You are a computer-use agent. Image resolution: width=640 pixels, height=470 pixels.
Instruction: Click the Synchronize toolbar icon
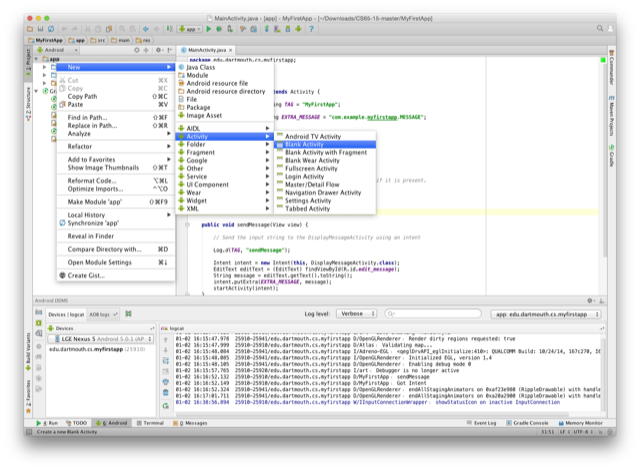[x=51, y=29]
